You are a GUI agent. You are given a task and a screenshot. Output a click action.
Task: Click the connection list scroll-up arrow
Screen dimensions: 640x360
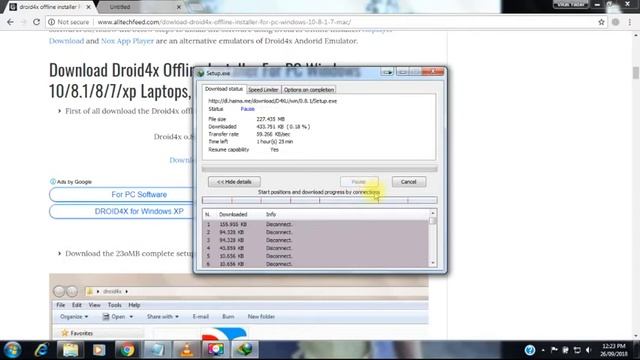433,213
